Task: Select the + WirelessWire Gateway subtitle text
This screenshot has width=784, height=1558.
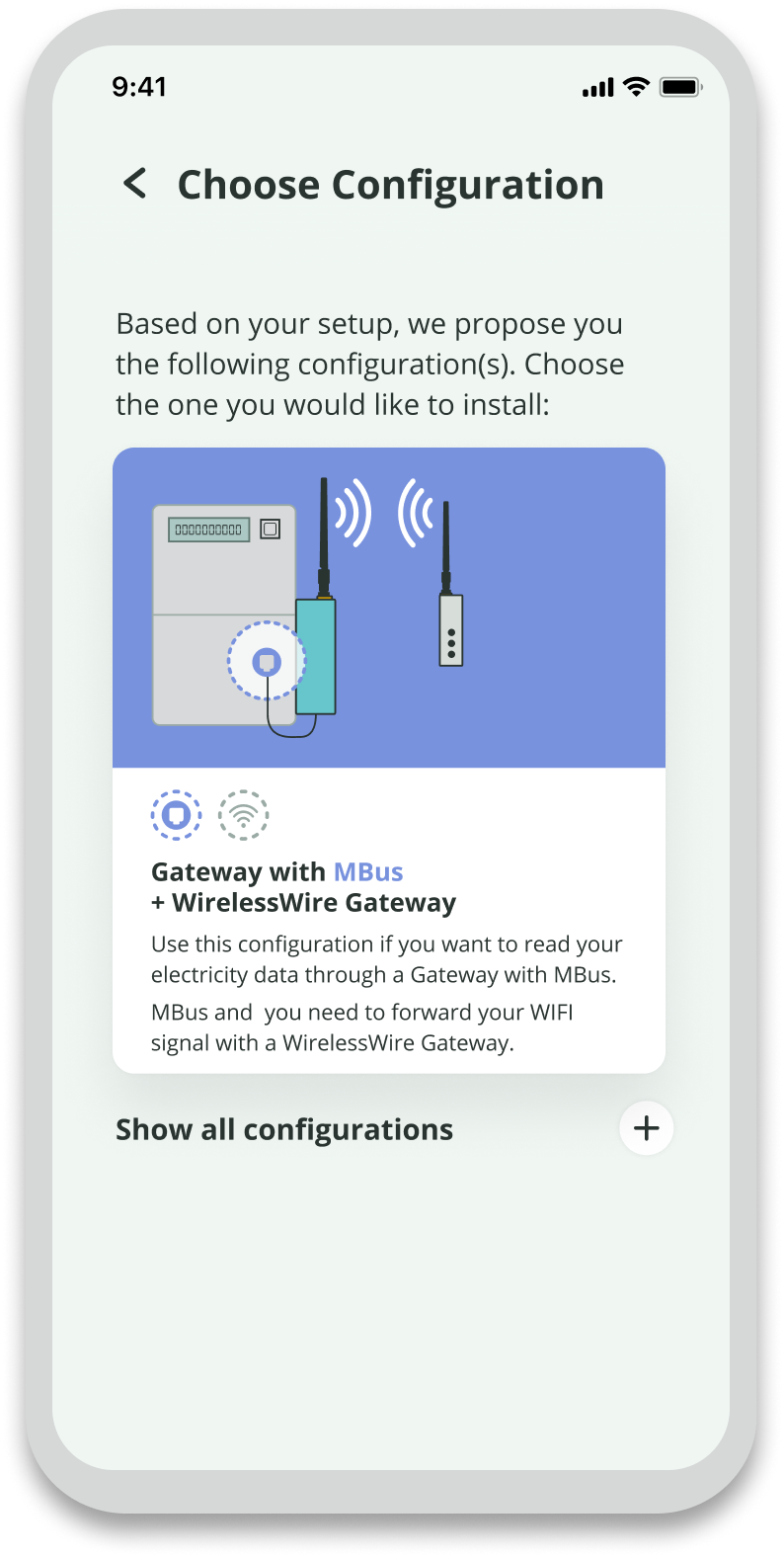Action: 304,903
